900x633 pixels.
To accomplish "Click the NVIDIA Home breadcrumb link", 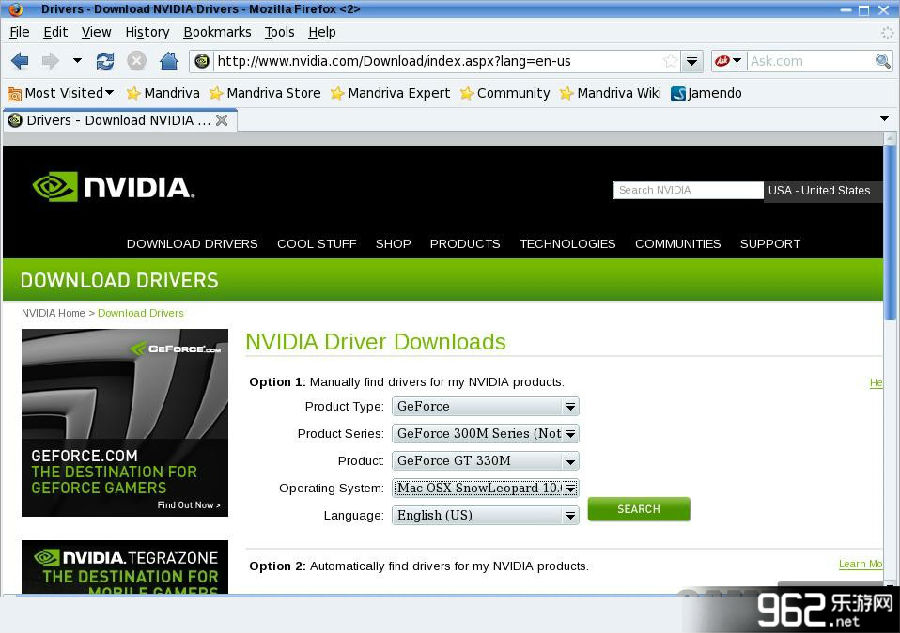I will point(53,313).
